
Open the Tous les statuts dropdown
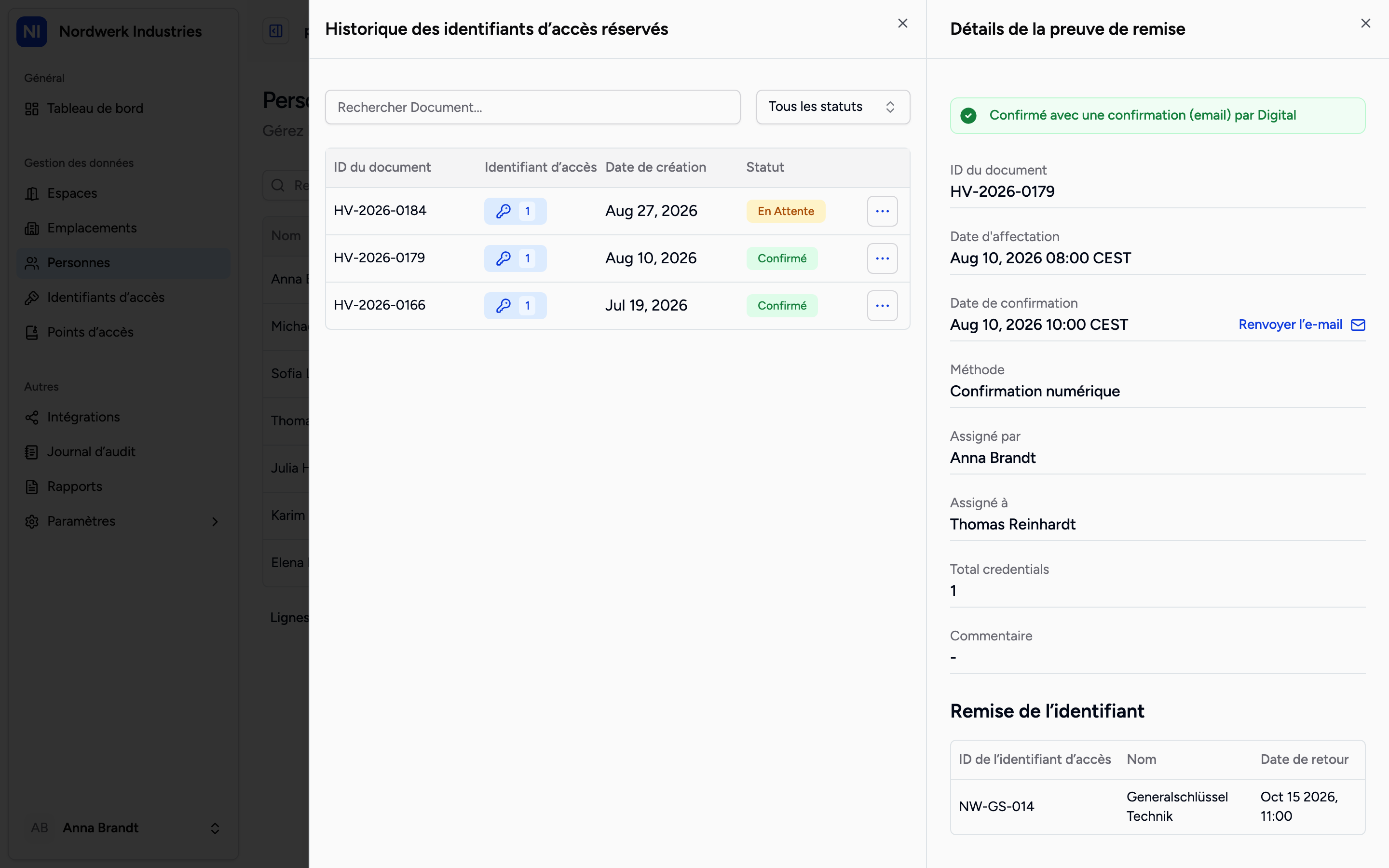pos(833,107)
